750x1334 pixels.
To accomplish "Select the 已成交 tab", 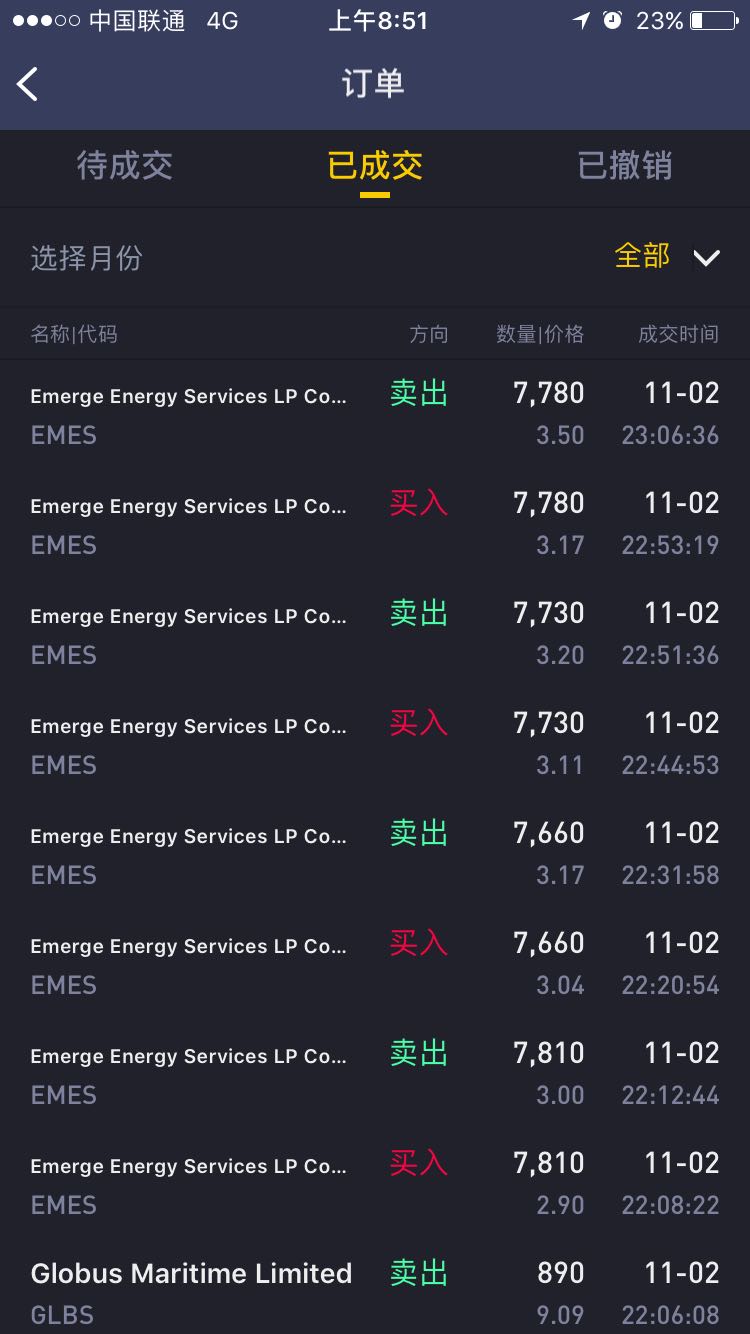I will pos(375,166).
